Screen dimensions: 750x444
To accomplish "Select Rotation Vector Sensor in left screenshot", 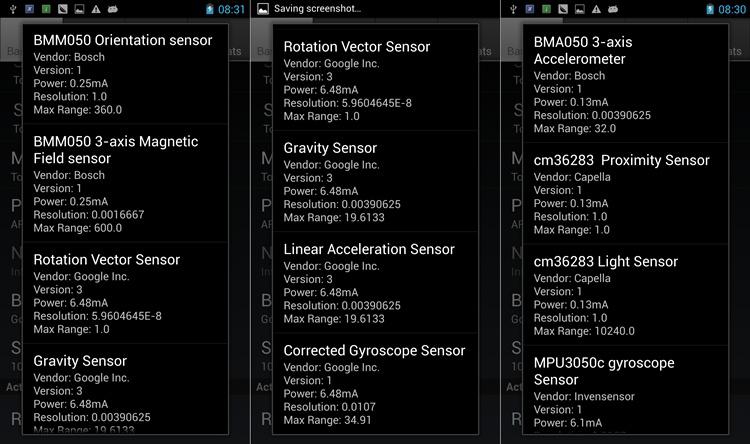I will pyautogui.click(x=107, y=259).
